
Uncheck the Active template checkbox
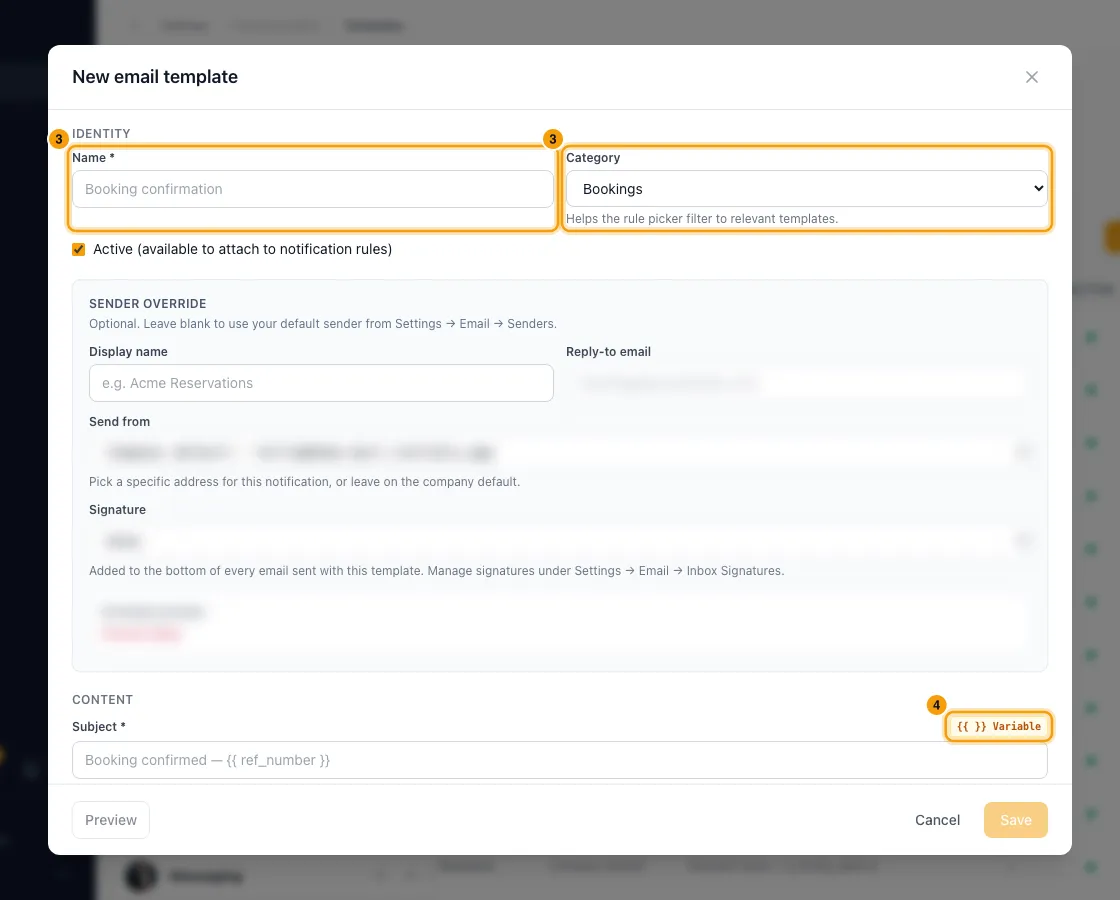(x=79, y=249)
